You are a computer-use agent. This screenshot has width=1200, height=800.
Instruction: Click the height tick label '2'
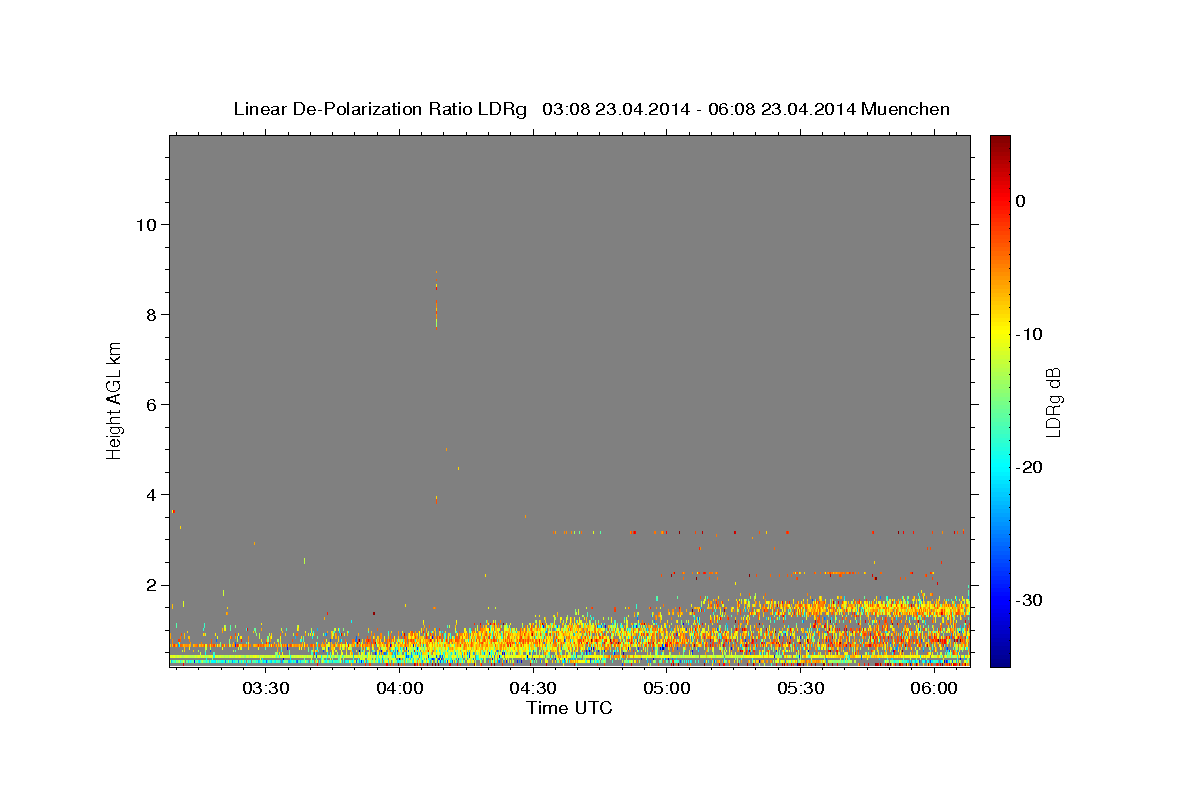[152, 585]
